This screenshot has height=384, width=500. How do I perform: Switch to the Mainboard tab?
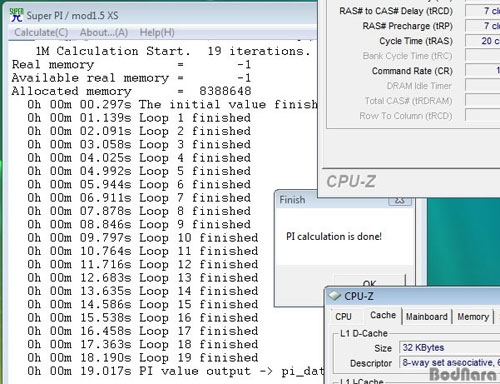427,317
